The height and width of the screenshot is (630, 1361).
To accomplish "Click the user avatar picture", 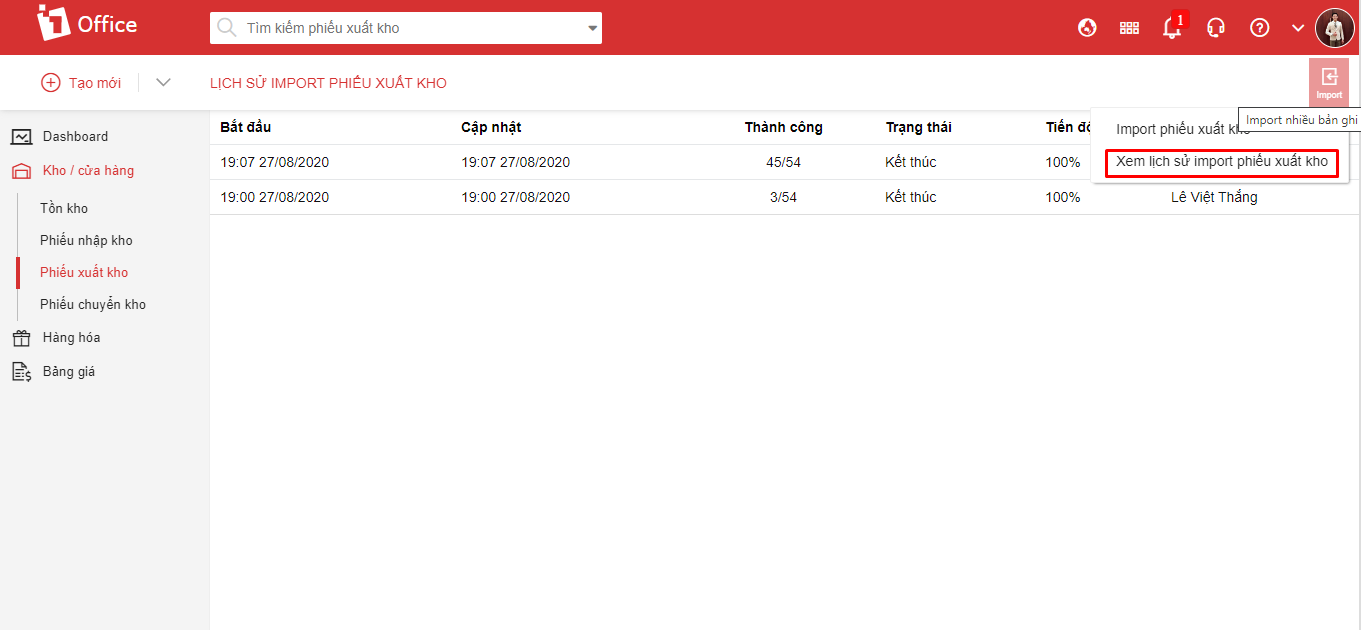I will point(1334,28).
